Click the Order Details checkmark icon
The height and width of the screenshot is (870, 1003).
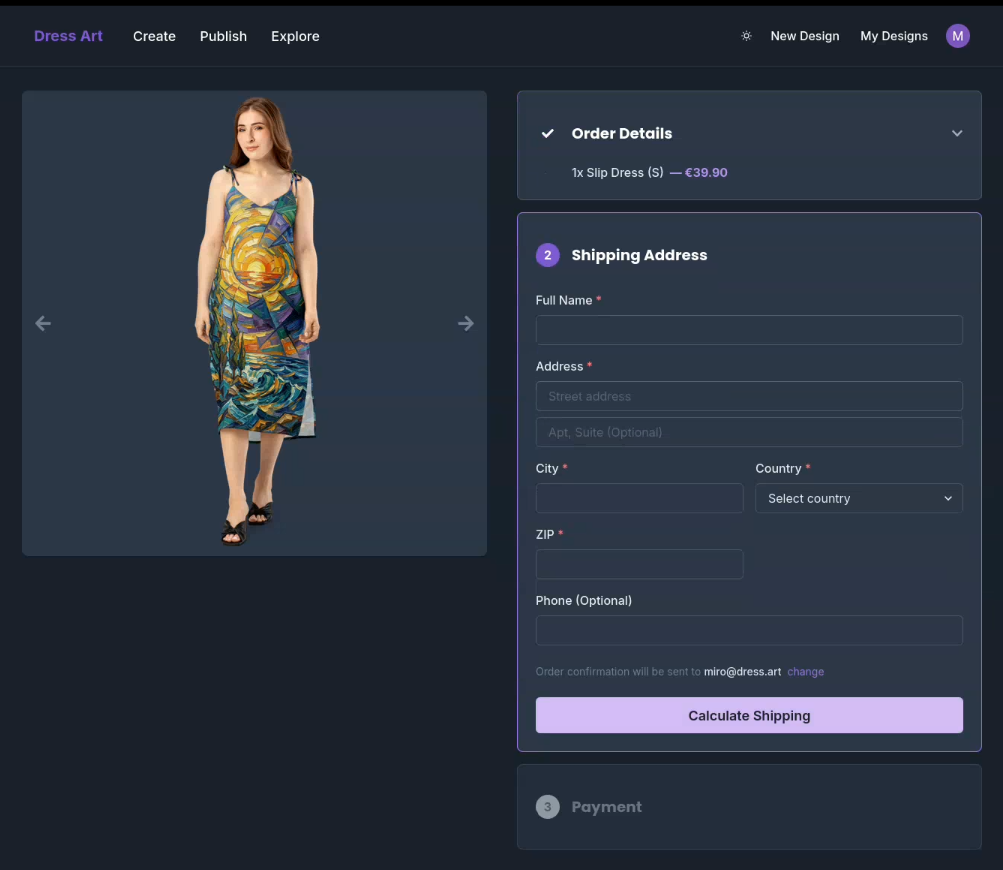(x=547, y=132)
